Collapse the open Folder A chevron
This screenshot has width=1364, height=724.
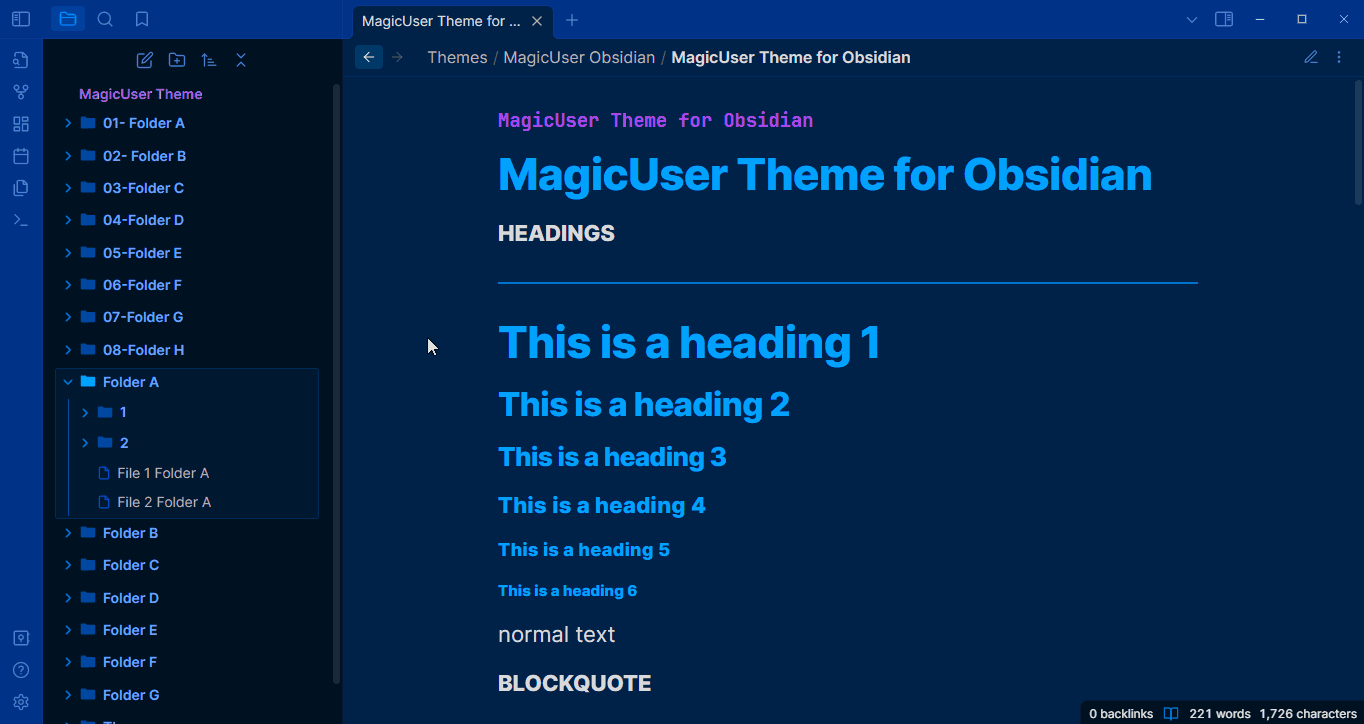[x=68, y=382]
